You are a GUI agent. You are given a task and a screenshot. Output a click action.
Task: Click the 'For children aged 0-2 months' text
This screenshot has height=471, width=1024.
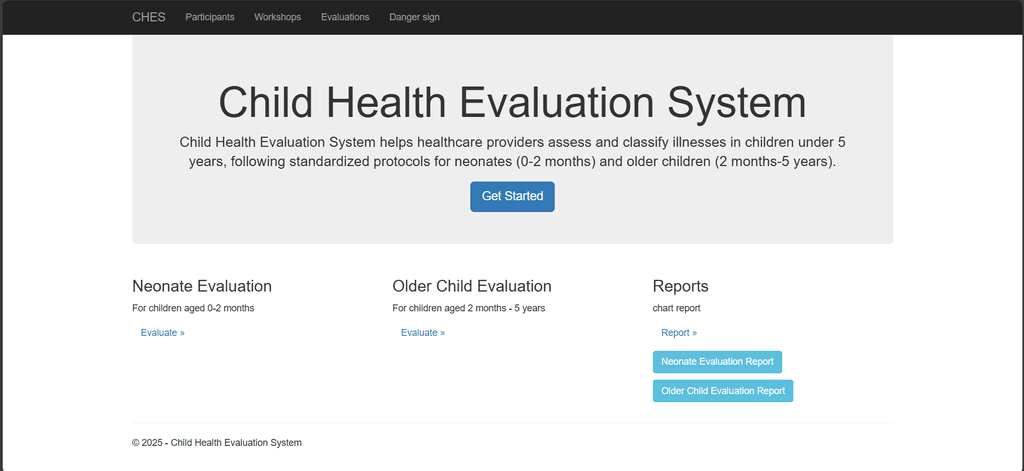(193, 308)
